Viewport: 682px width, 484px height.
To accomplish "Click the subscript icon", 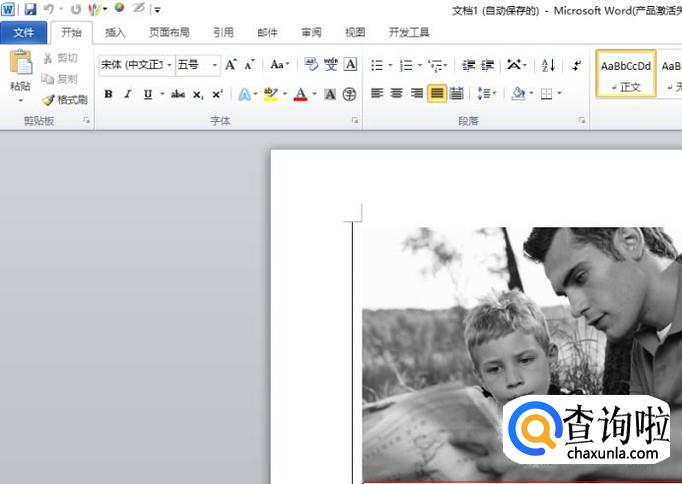I will pyautogui.click(x=198, y=95).
